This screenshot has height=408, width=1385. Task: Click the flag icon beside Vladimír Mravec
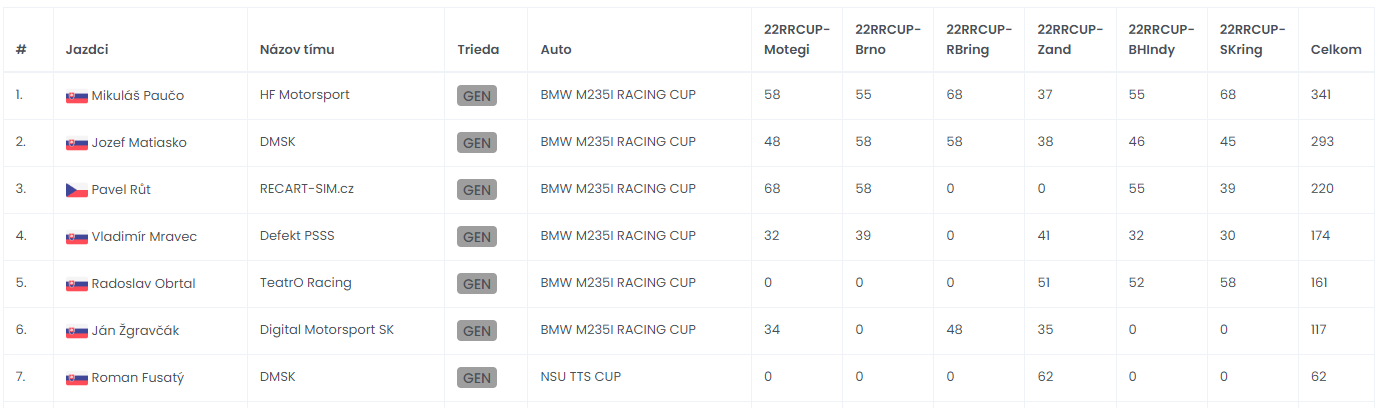click(x=77, y=237)
